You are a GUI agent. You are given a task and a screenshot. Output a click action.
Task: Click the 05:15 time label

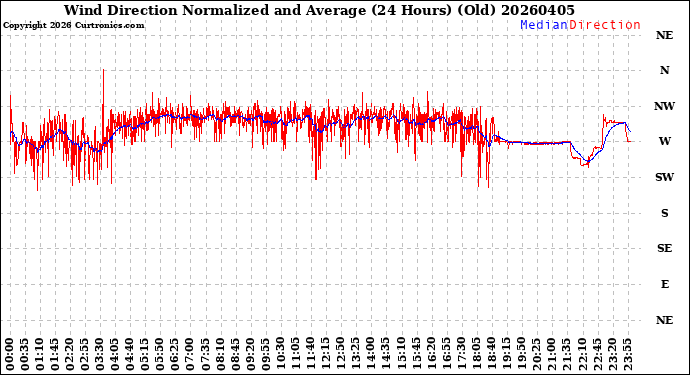[145, 354]
